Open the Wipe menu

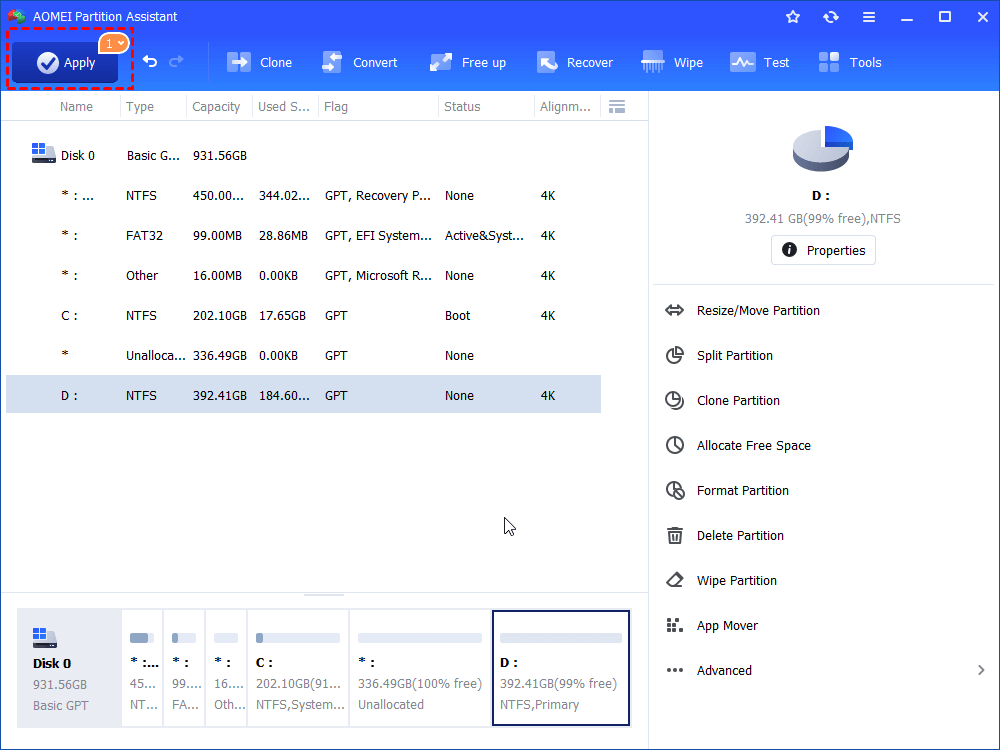(x=672, y=62)
